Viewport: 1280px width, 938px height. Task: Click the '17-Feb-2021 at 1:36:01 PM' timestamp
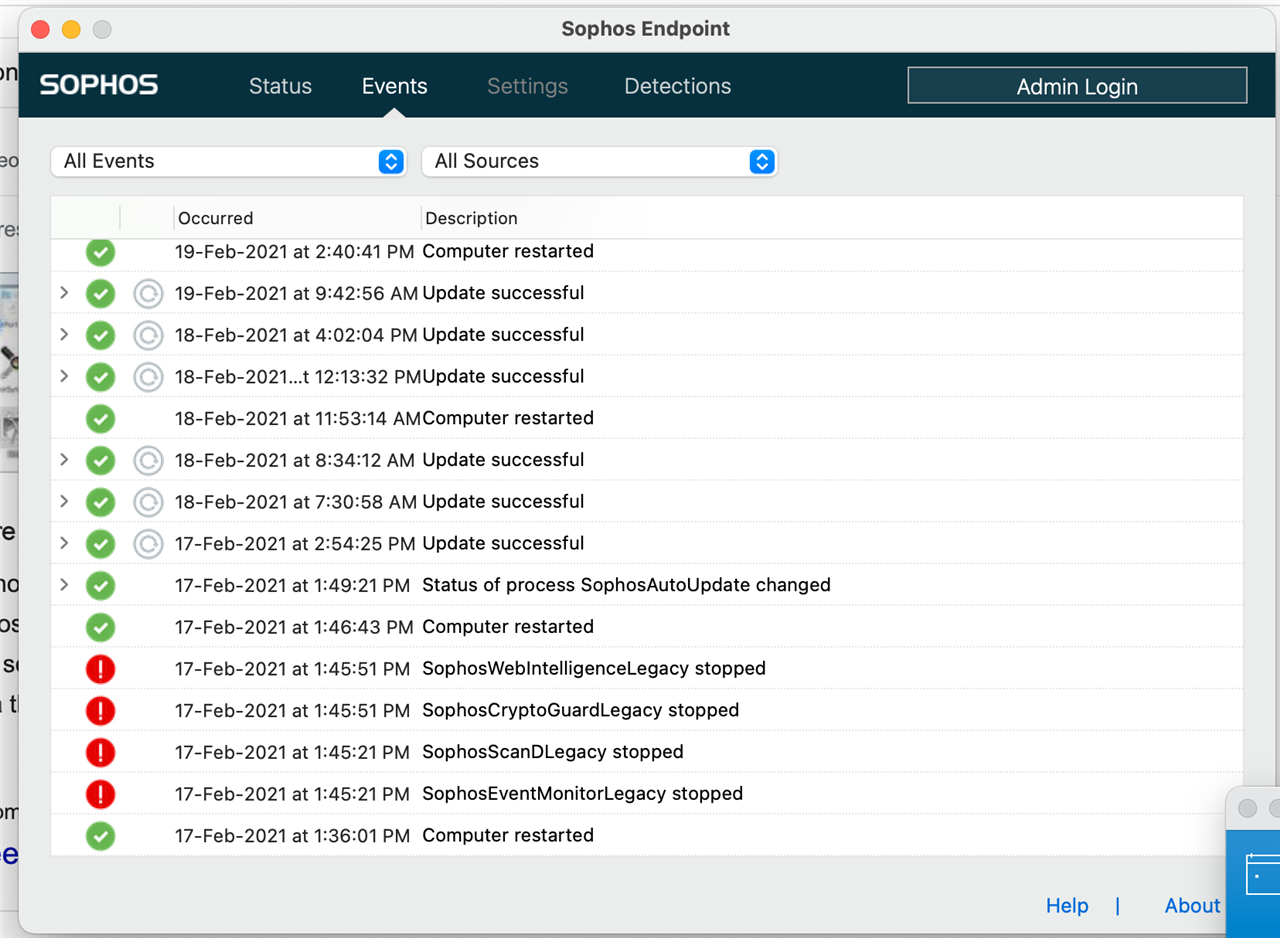[293, 835]
